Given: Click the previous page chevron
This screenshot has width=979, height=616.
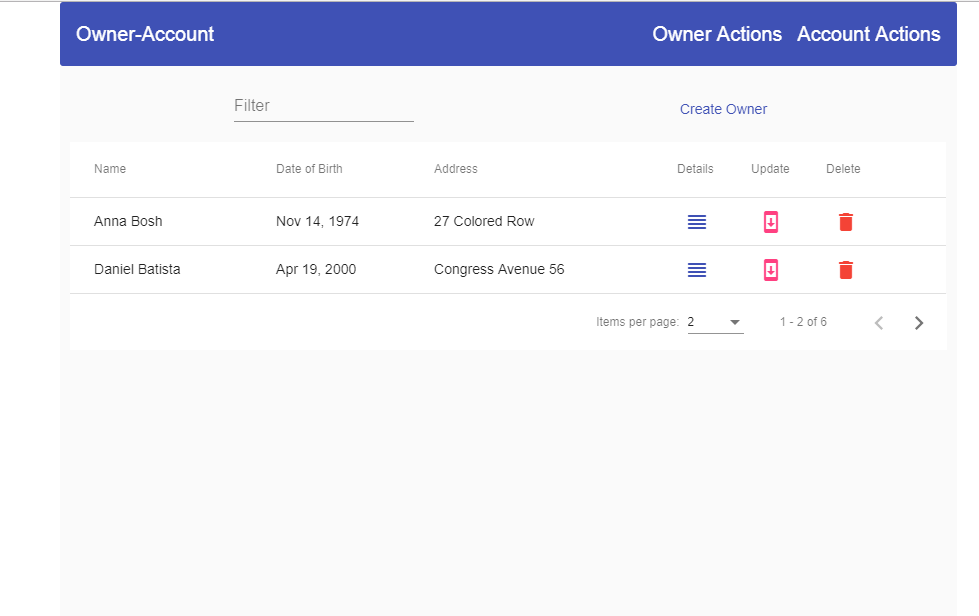Looking at the screenshot, I should 878,322.
